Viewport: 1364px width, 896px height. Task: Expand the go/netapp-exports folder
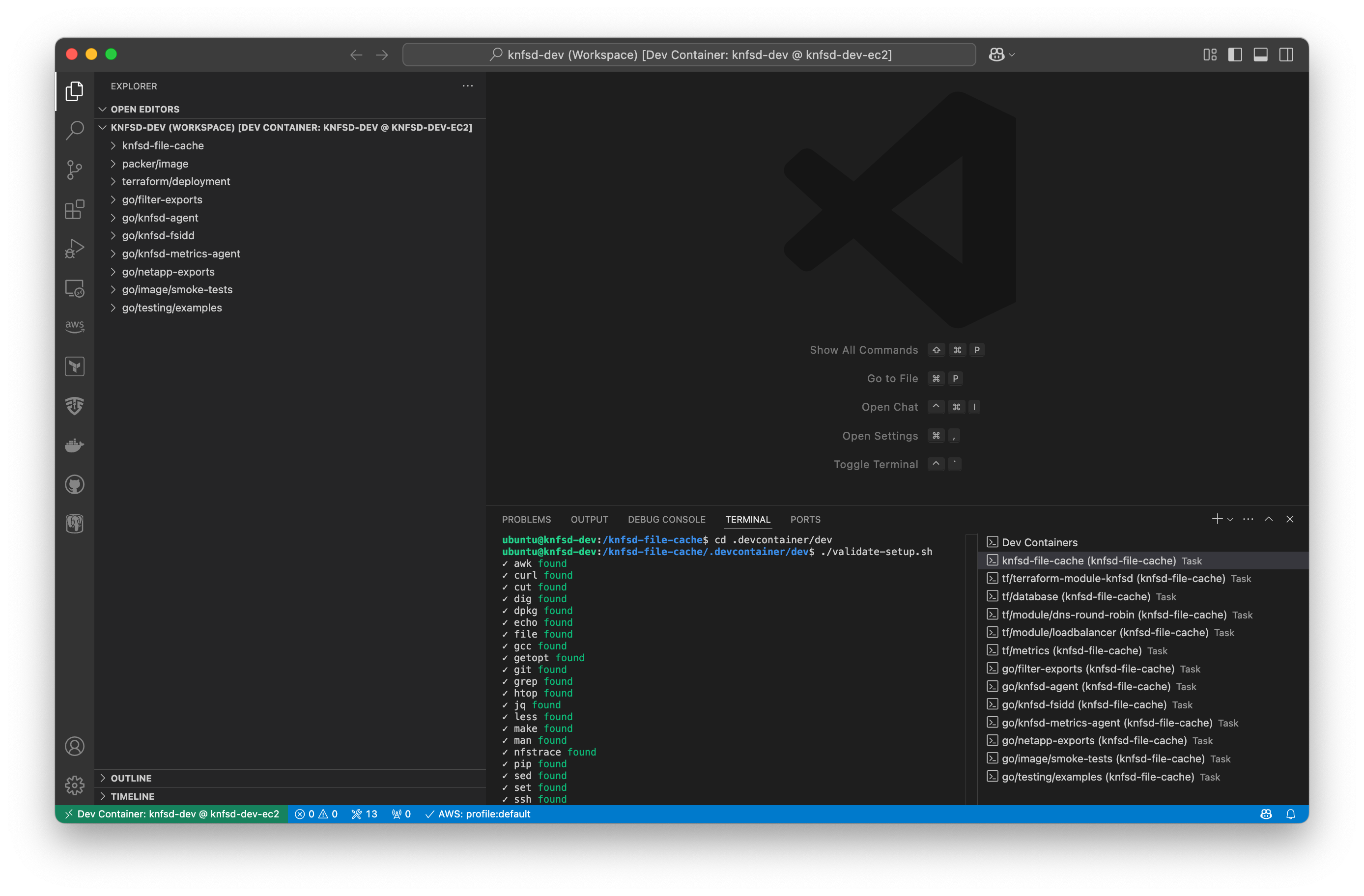[x=290, y=272]
